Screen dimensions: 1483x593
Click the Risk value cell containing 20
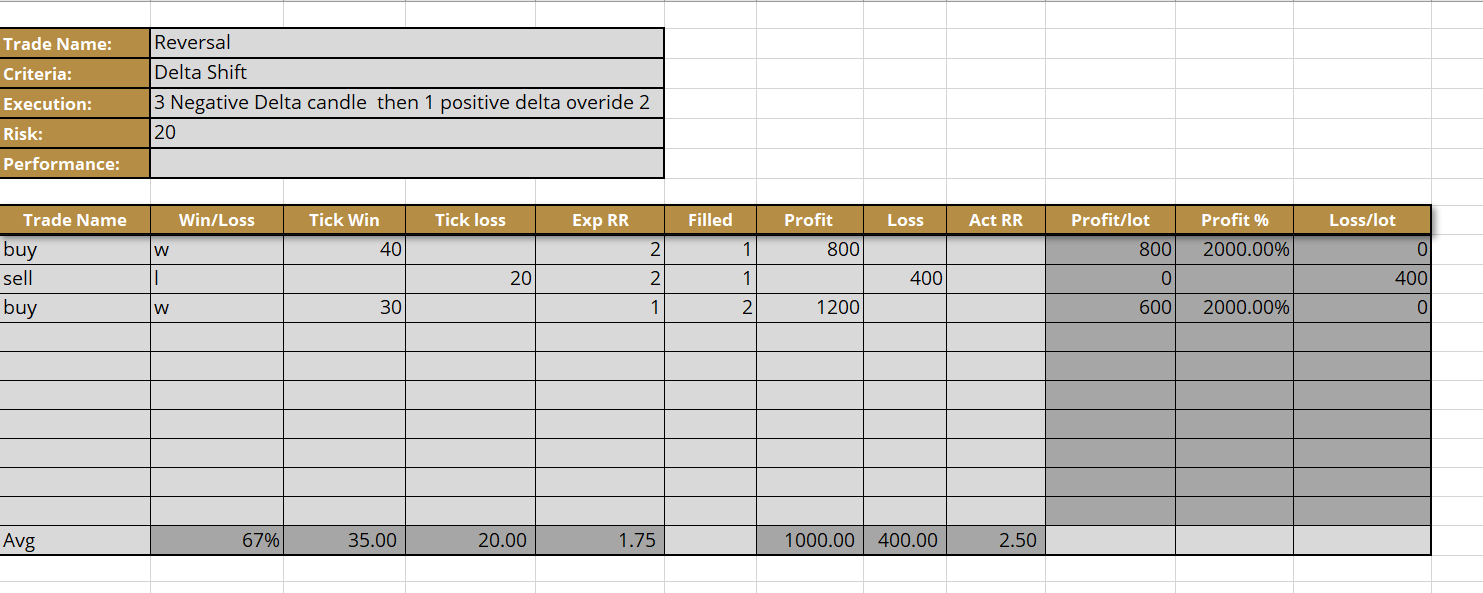(406, 133)
